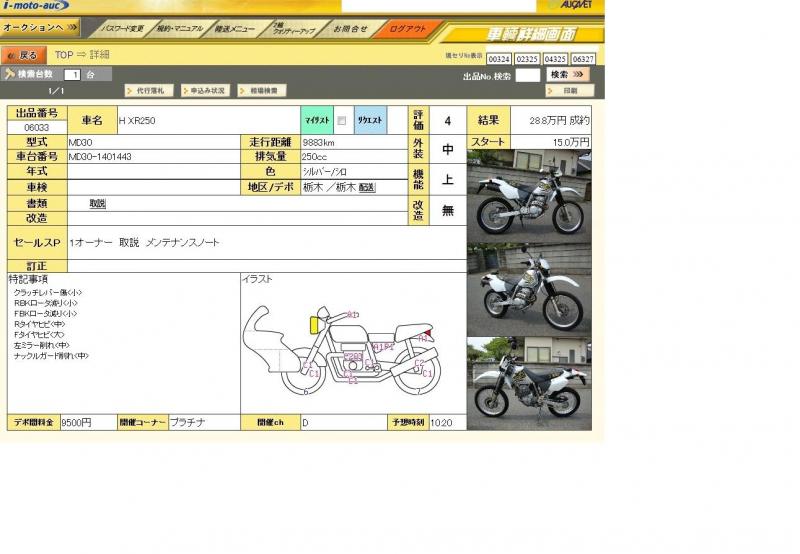
Task: Select lane number box 00324
Action: point(498,59)
